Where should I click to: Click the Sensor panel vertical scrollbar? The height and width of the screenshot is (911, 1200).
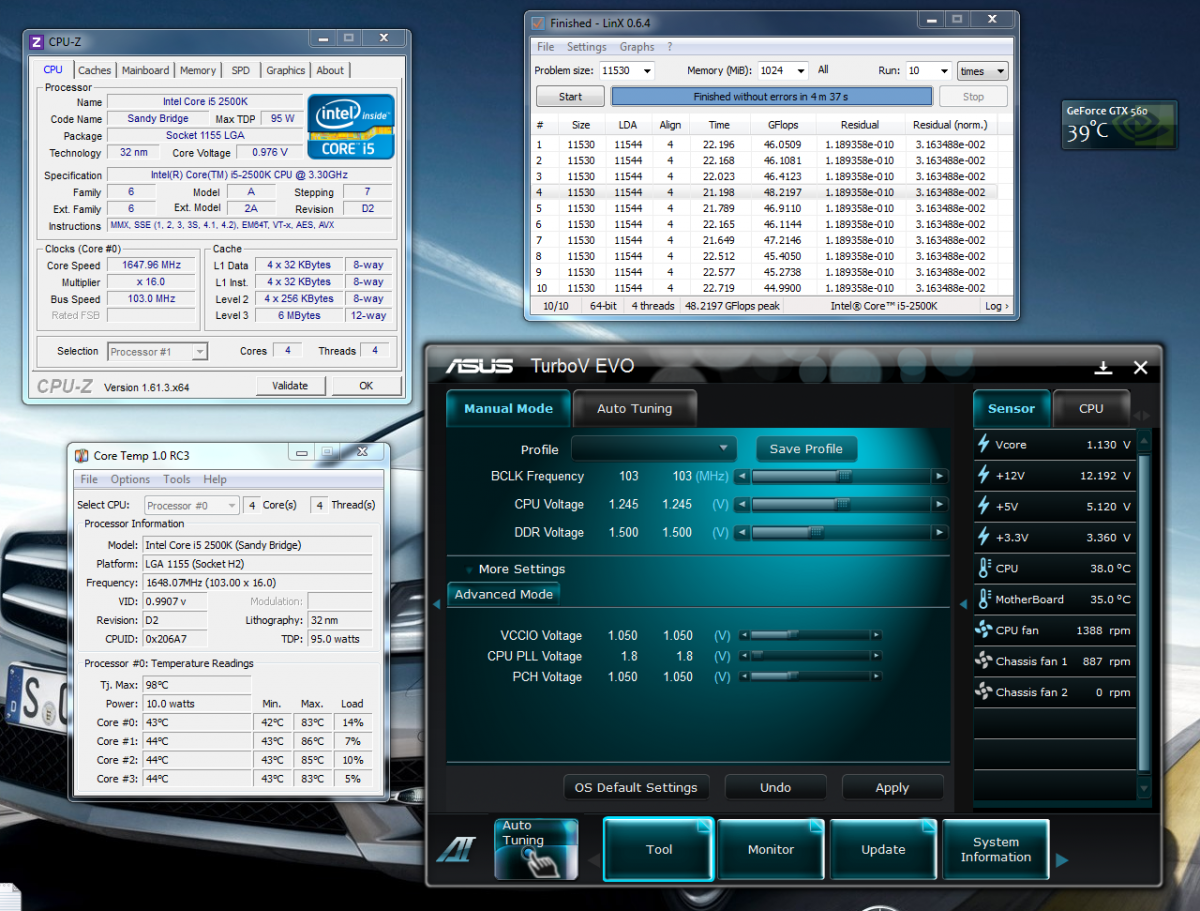[x=1144, y=614]
